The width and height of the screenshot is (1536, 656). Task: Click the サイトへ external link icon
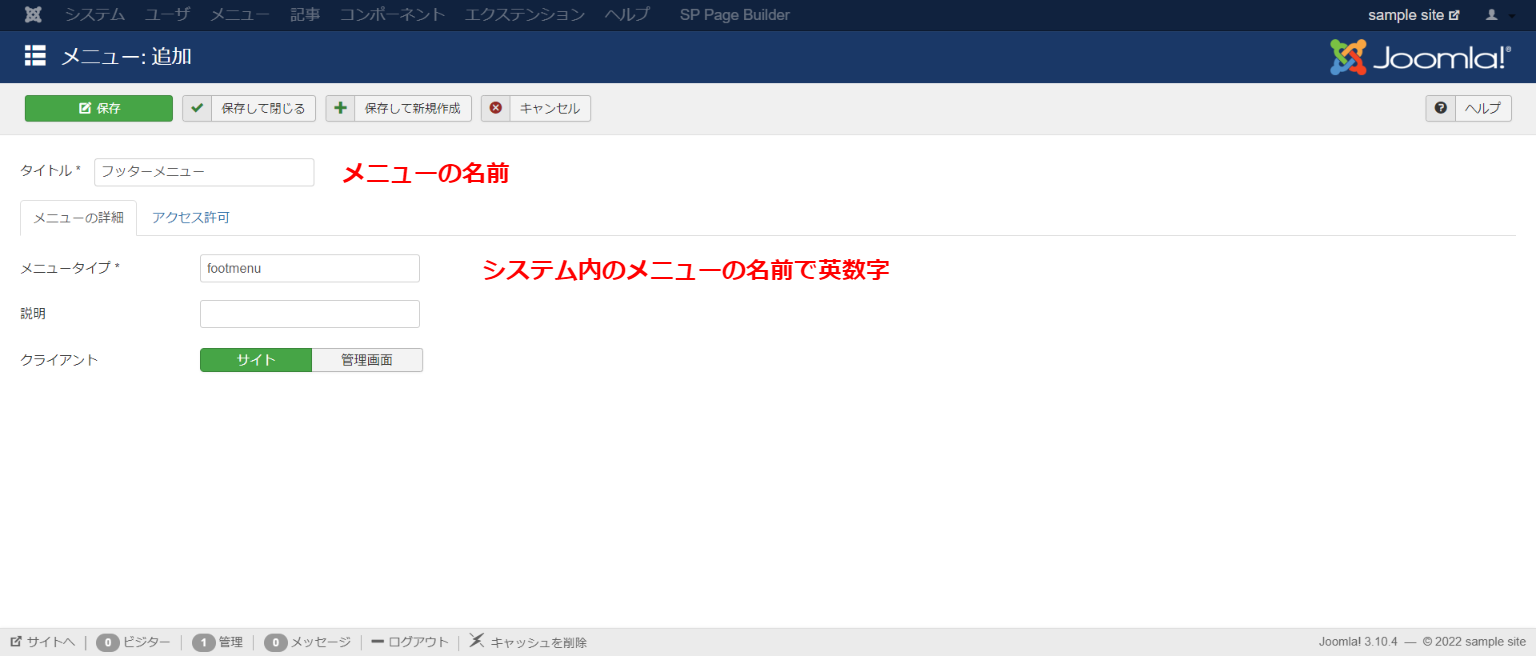coord(16,642)
